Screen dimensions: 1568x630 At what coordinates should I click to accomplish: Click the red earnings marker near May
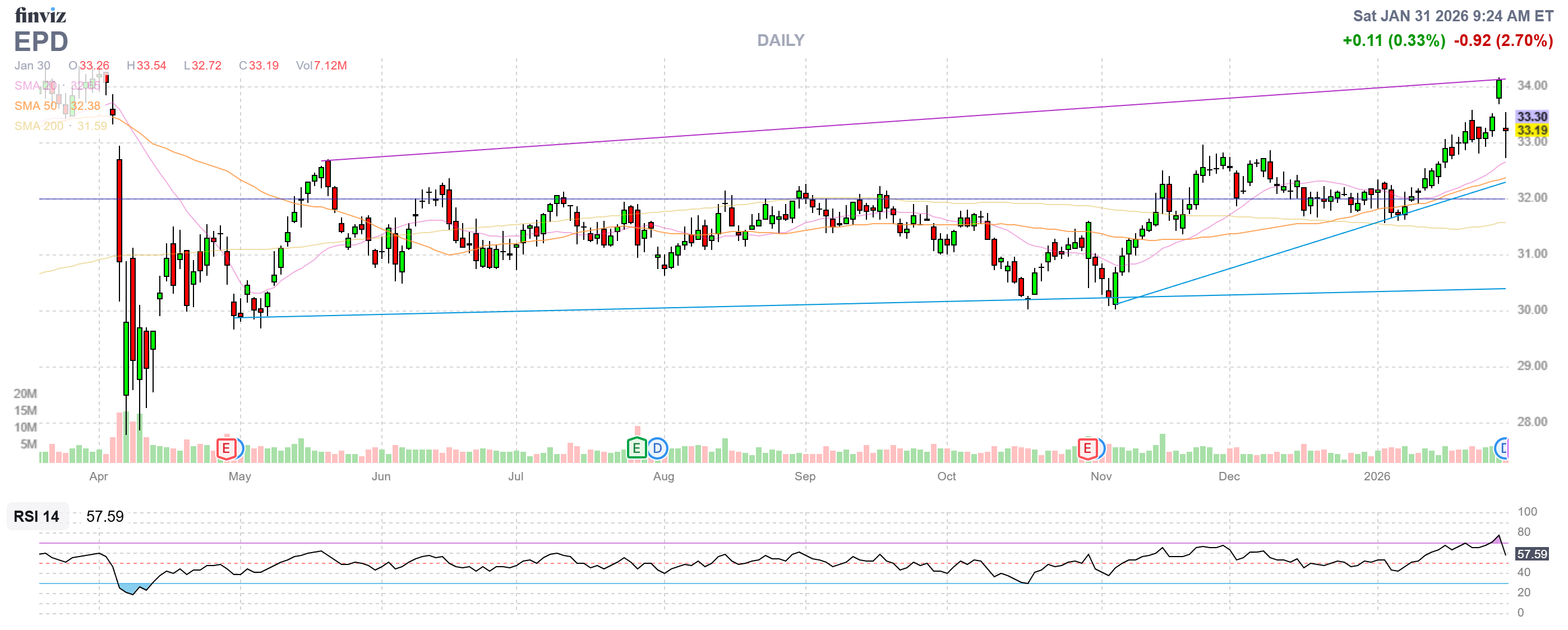tap(226, 450)
